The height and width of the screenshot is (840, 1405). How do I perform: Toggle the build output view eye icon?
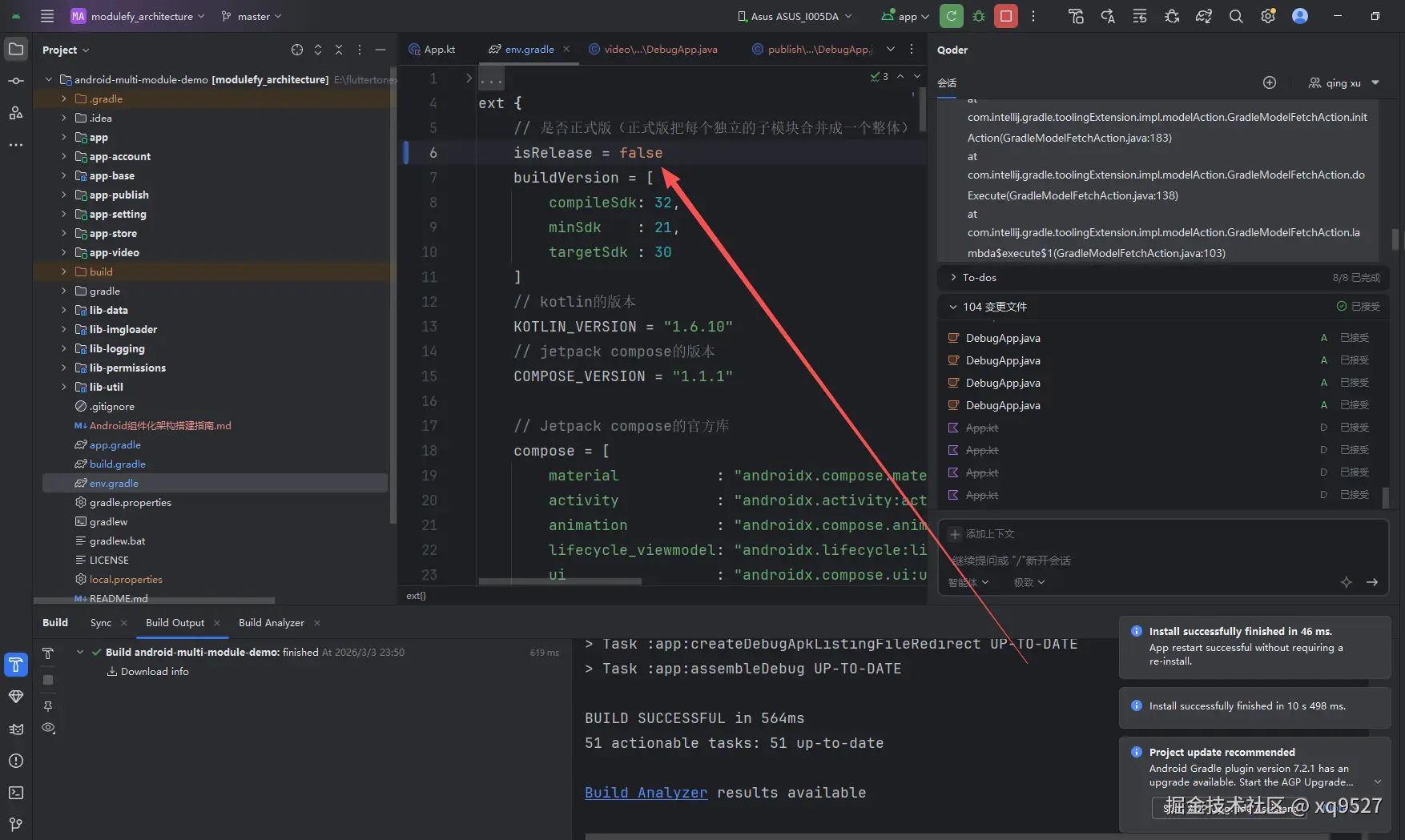[48, 728]
